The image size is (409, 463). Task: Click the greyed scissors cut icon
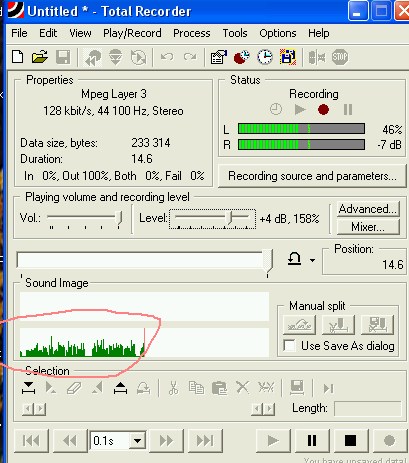[x=173, y=388]
